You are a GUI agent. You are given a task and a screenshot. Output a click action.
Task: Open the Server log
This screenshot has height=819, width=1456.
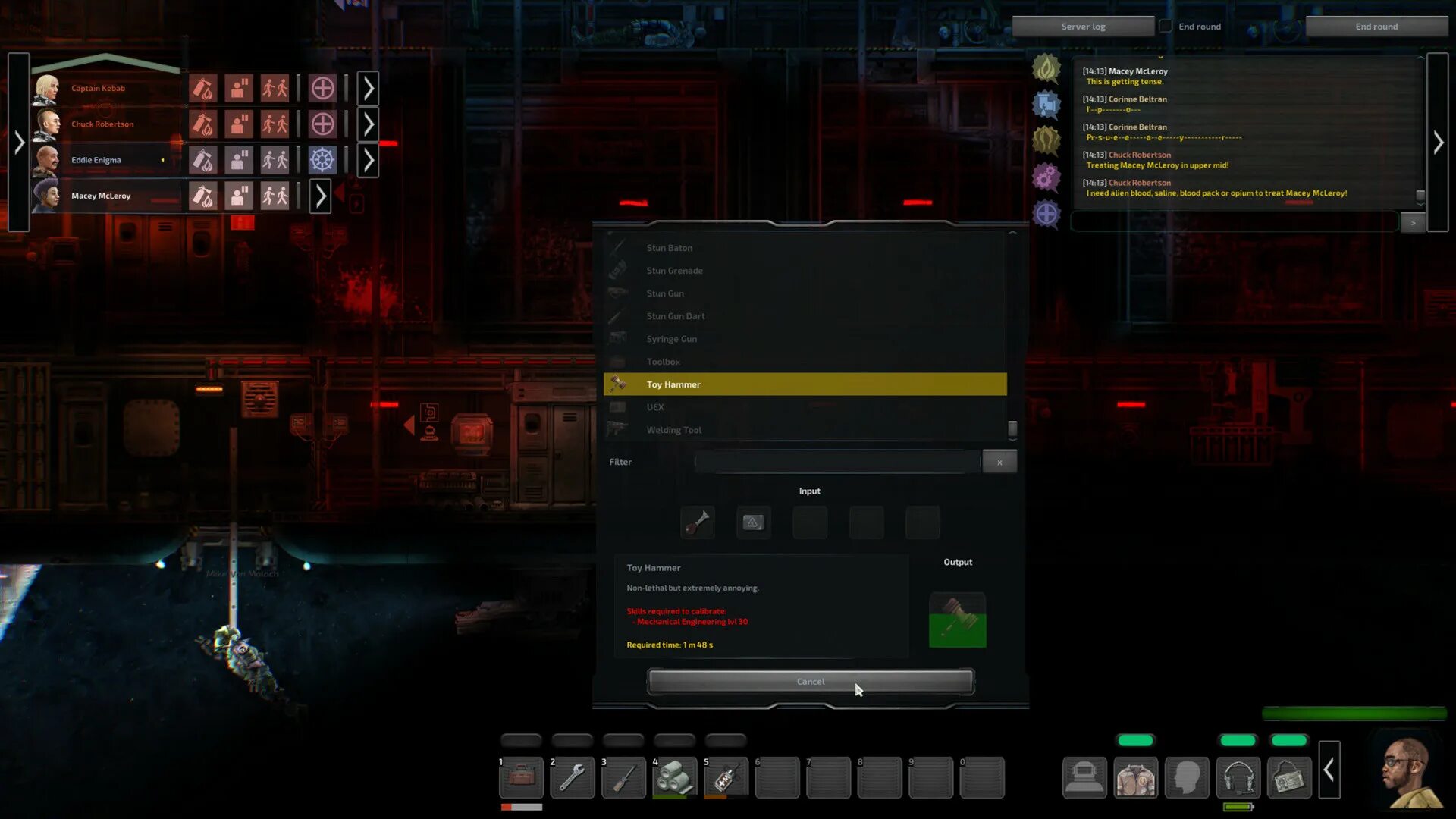coord(1083,27)
